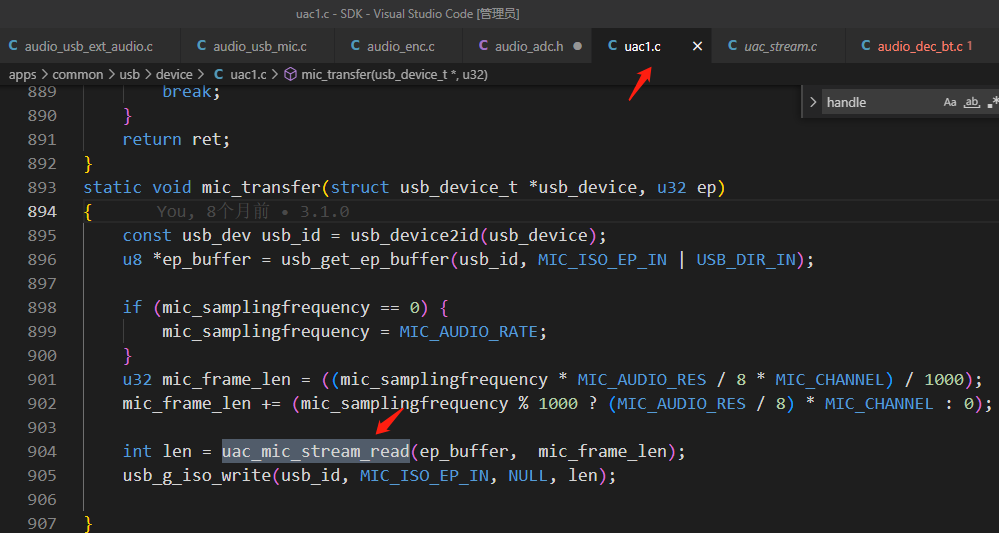Click the C icon of audio_dec_bt.c tab
The image size is (999, 533).
(866, 46)
